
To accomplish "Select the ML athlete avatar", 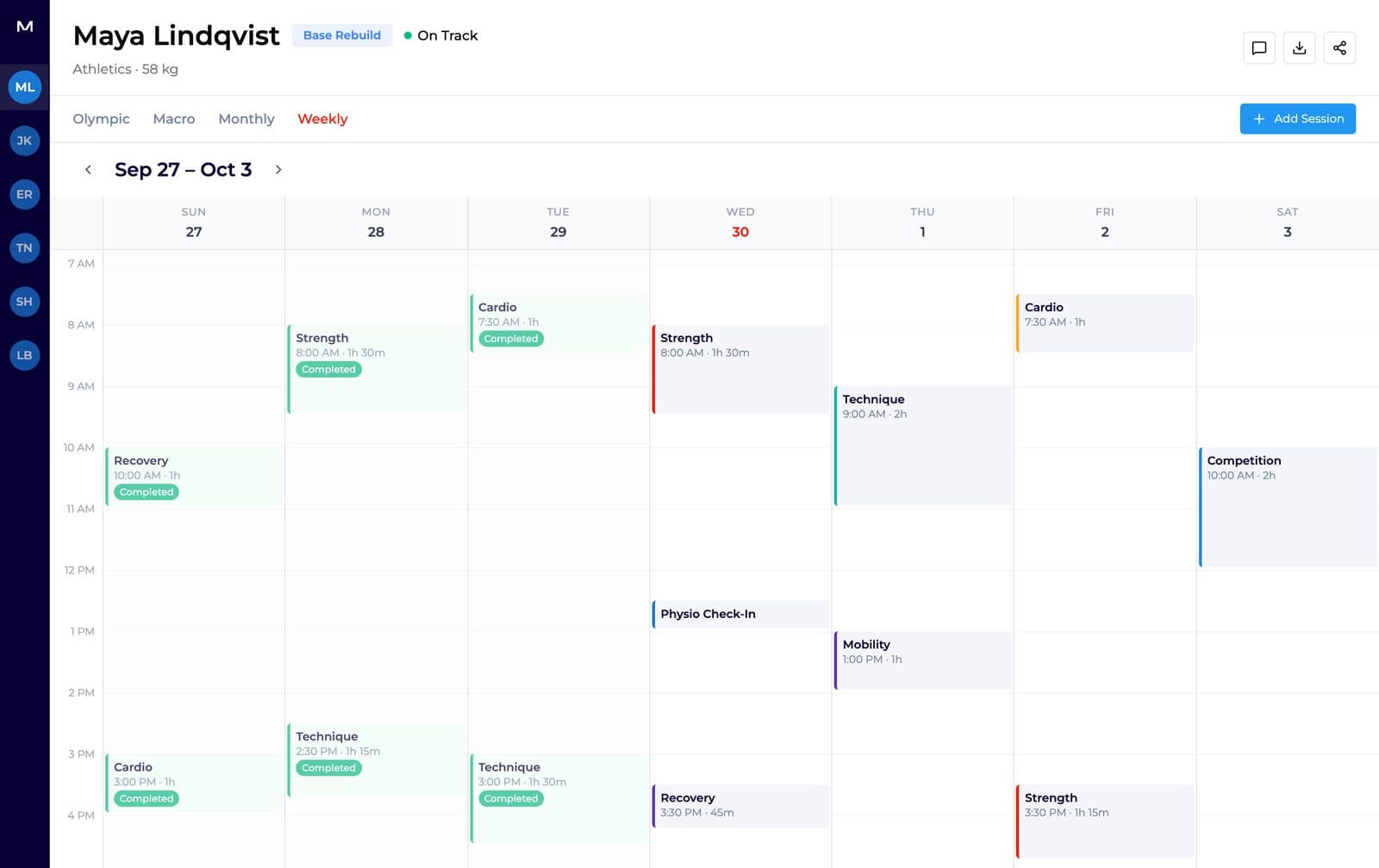I will (25, 87).
